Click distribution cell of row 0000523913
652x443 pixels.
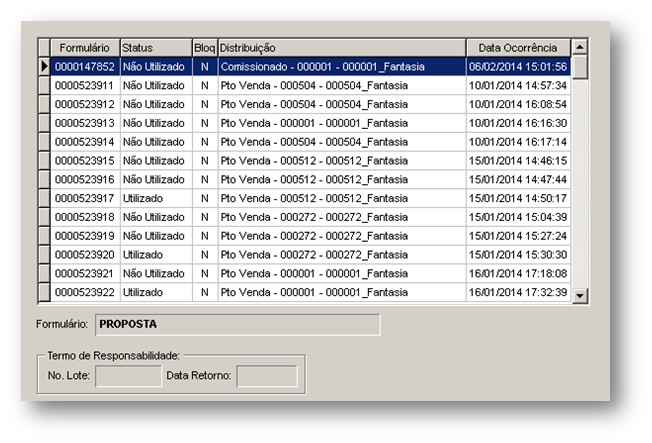tap(341, 123)
